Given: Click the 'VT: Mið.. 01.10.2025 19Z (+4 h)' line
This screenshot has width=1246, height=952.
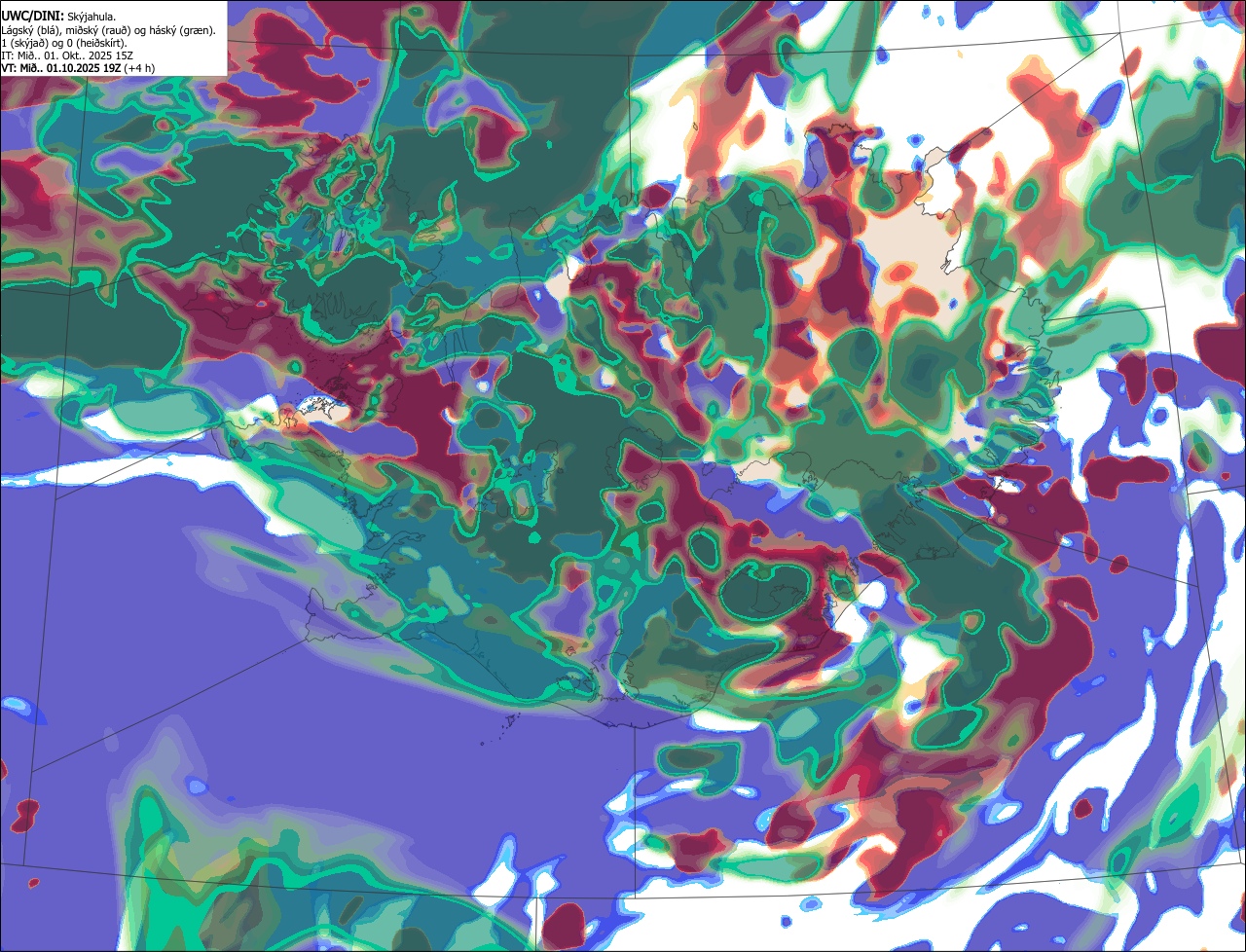Looking at the screenshot, I should 78,68.
